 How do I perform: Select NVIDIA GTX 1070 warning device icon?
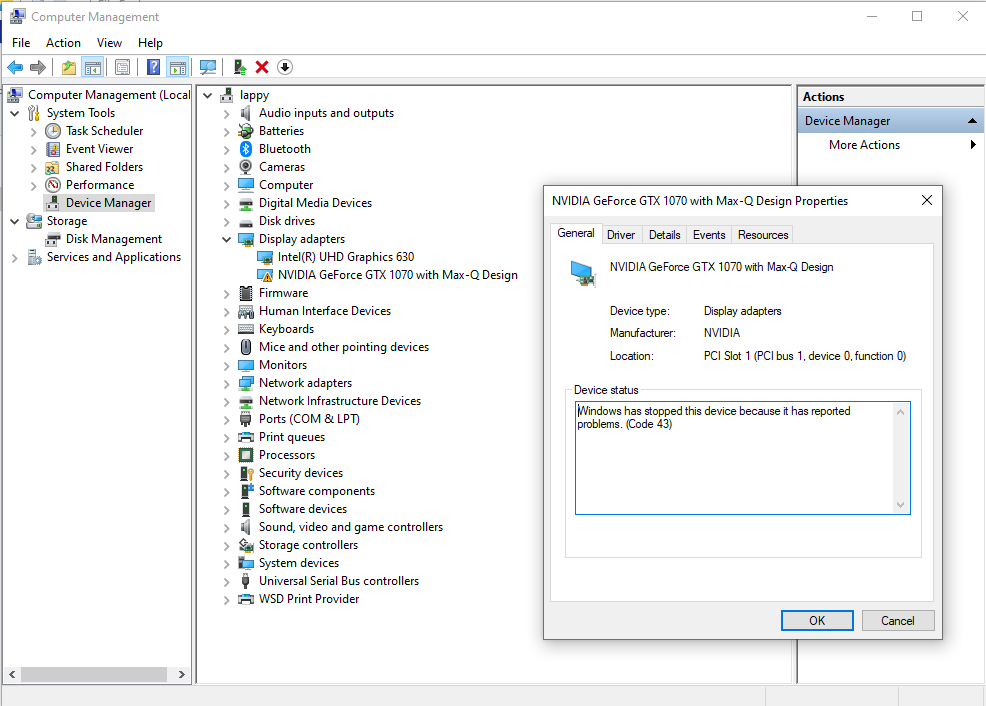click(265, 275)
